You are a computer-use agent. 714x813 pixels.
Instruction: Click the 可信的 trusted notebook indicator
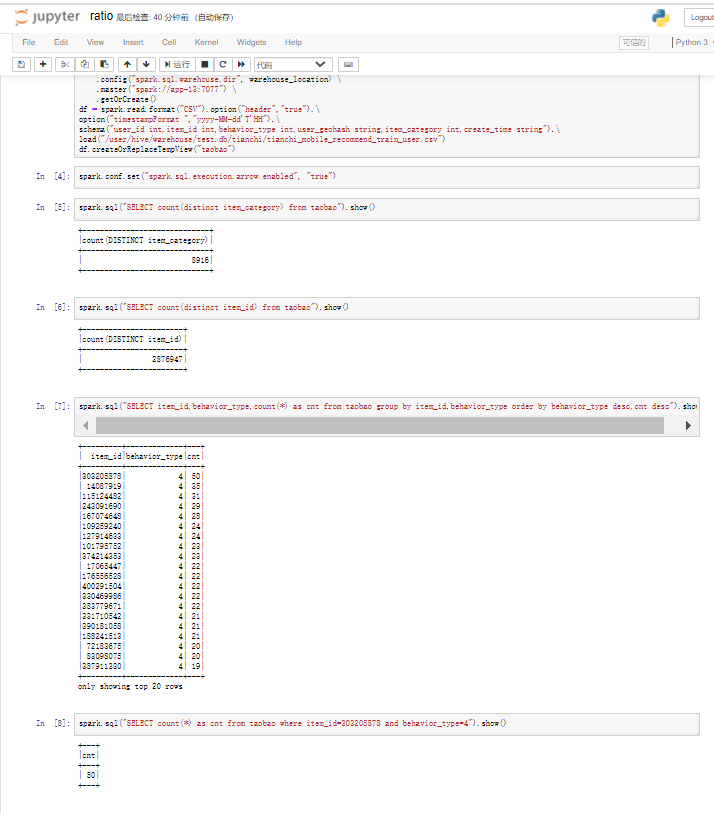click(x=634, y=43)
